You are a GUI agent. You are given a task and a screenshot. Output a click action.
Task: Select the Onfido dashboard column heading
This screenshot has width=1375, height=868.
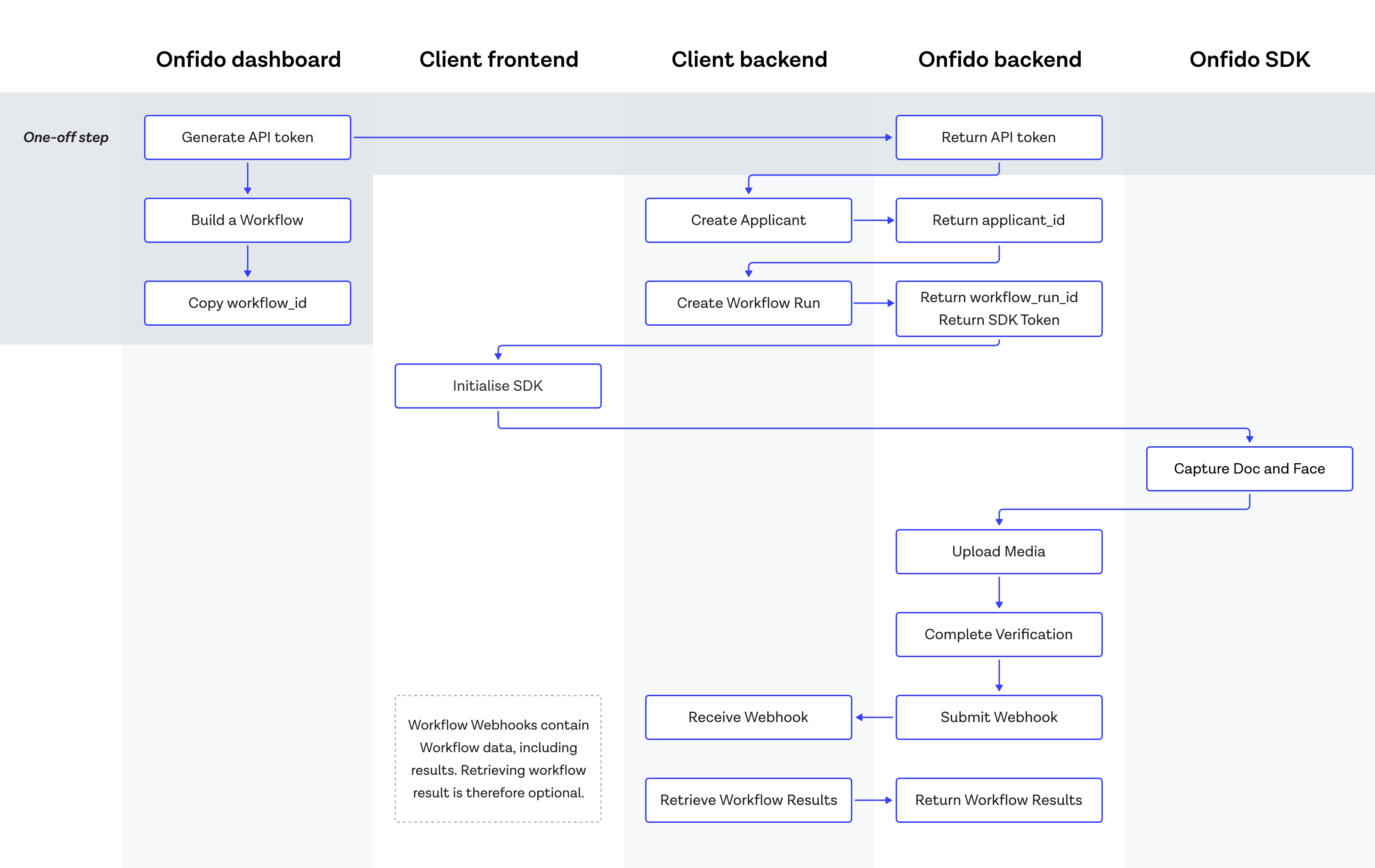pyautogui.click(x=248, y=59)
